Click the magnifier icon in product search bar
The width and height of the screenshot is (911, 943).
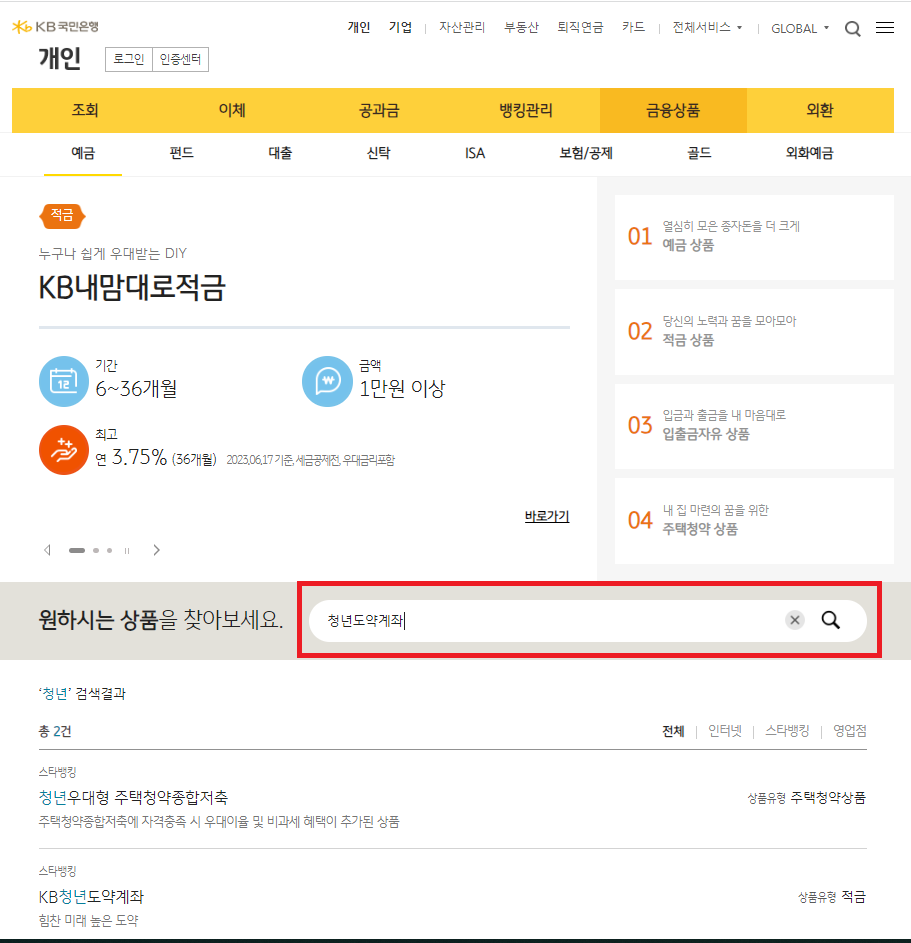click(x=831, y=620)
